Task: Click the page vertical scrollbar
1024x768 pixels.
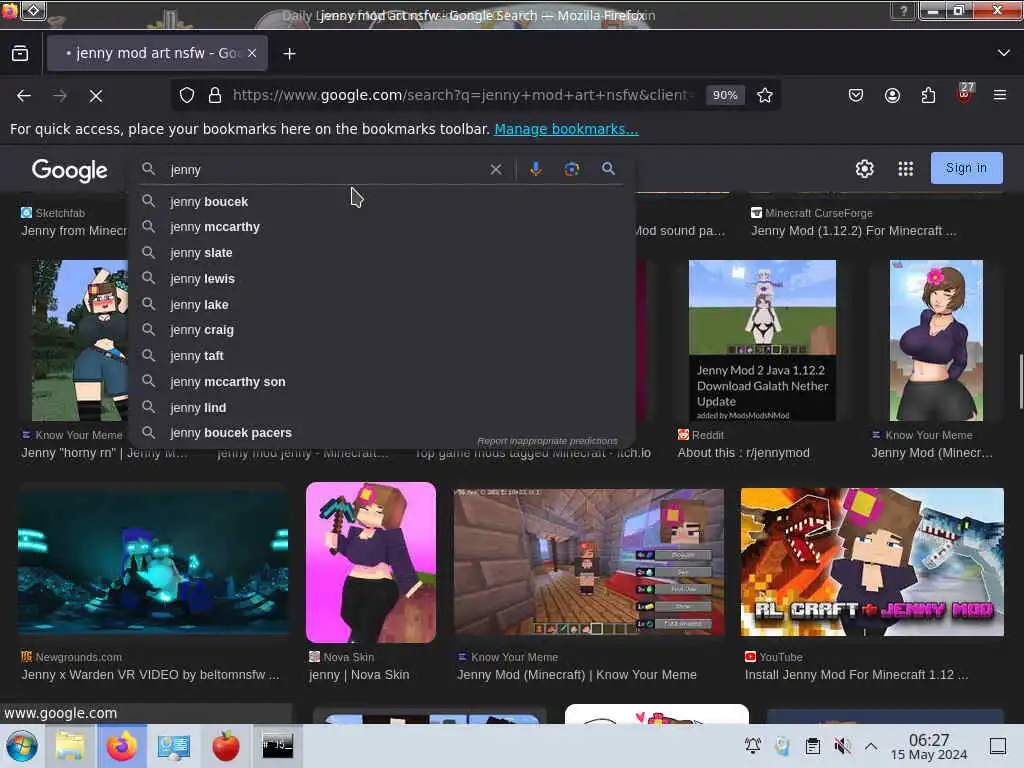Action: click(1019, 382)
